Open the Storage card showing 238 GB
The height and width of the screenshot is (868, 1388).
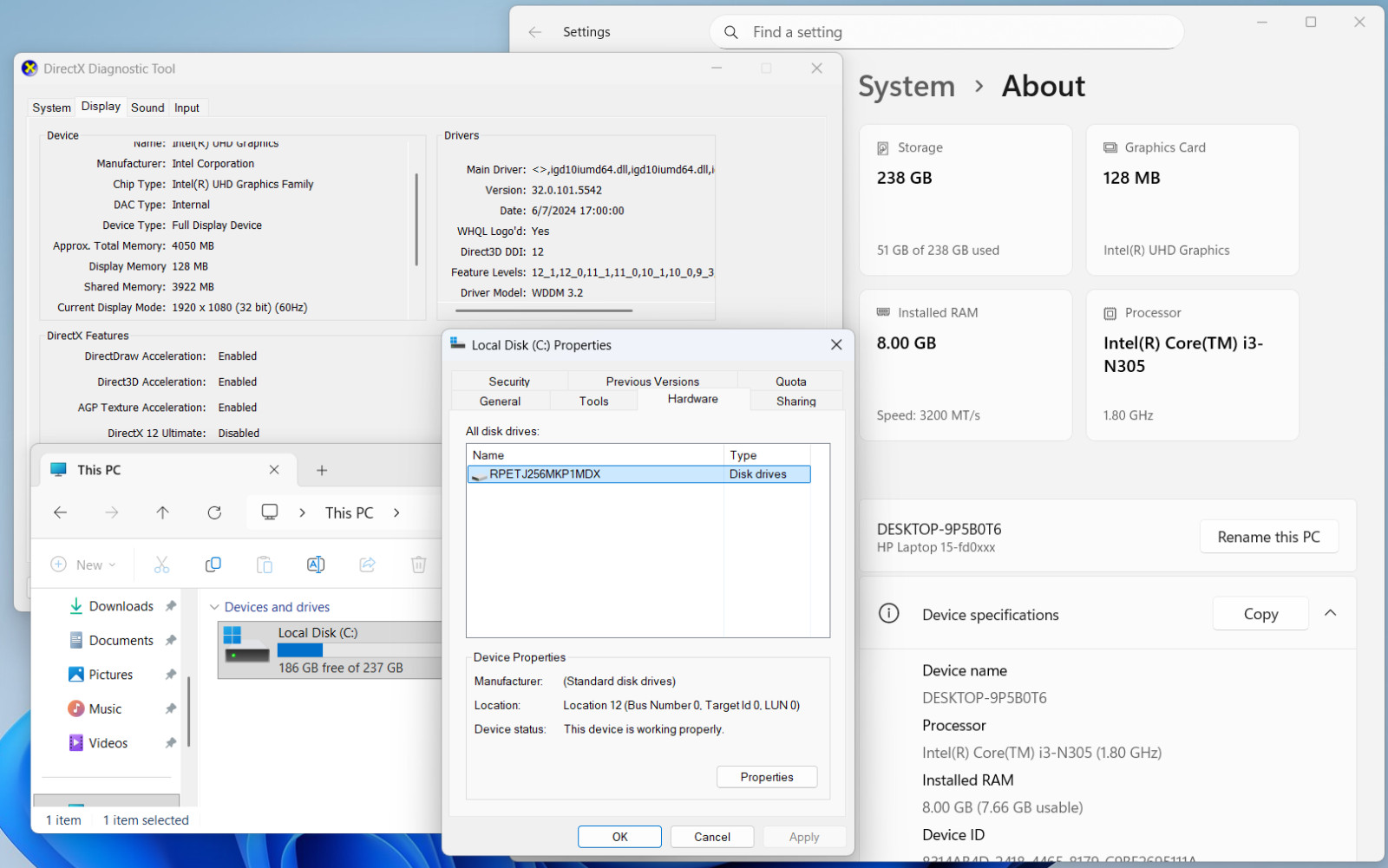pyautogui.click(x=966, y=200)
